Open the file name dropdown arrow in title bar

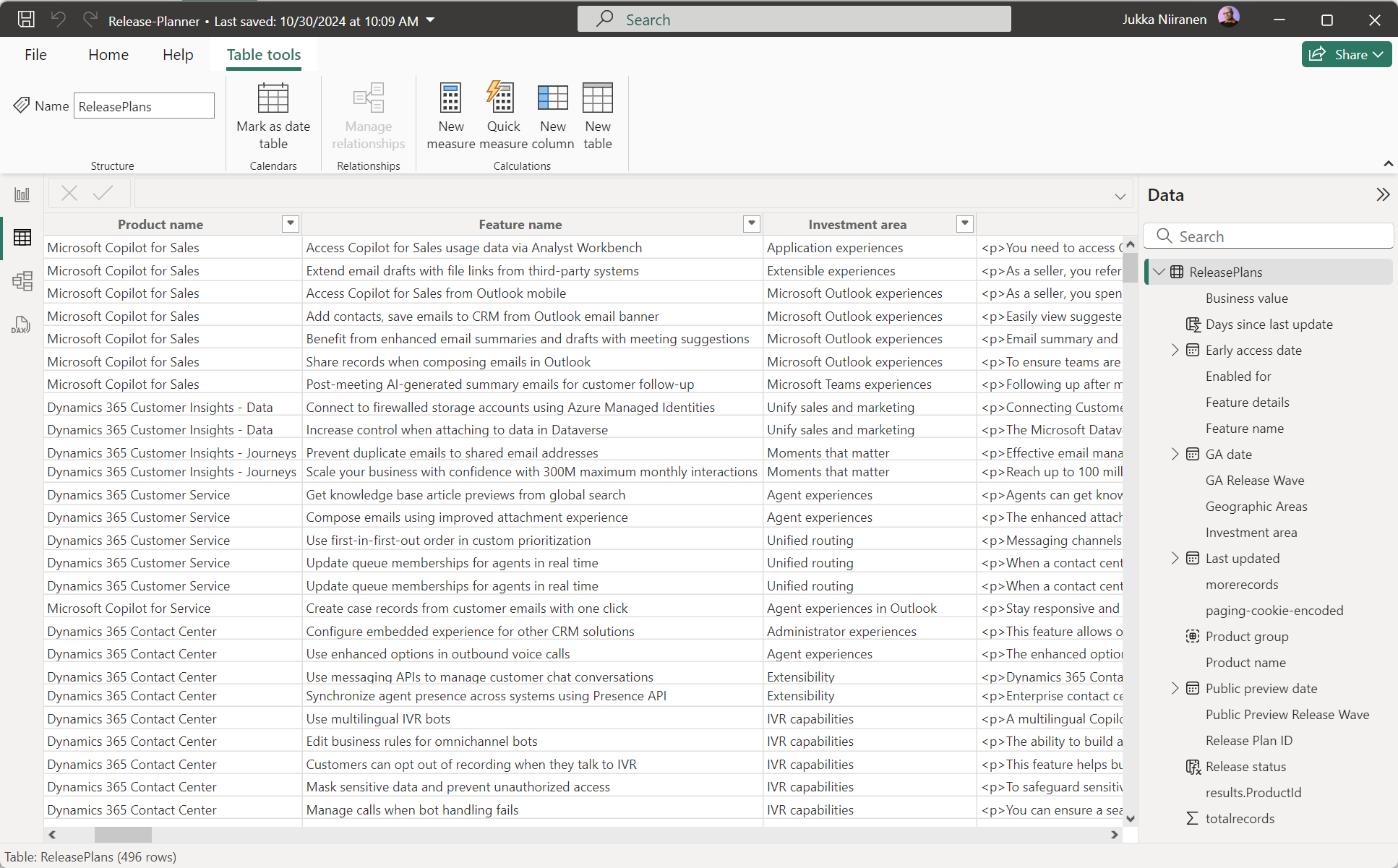click(430, 20)
